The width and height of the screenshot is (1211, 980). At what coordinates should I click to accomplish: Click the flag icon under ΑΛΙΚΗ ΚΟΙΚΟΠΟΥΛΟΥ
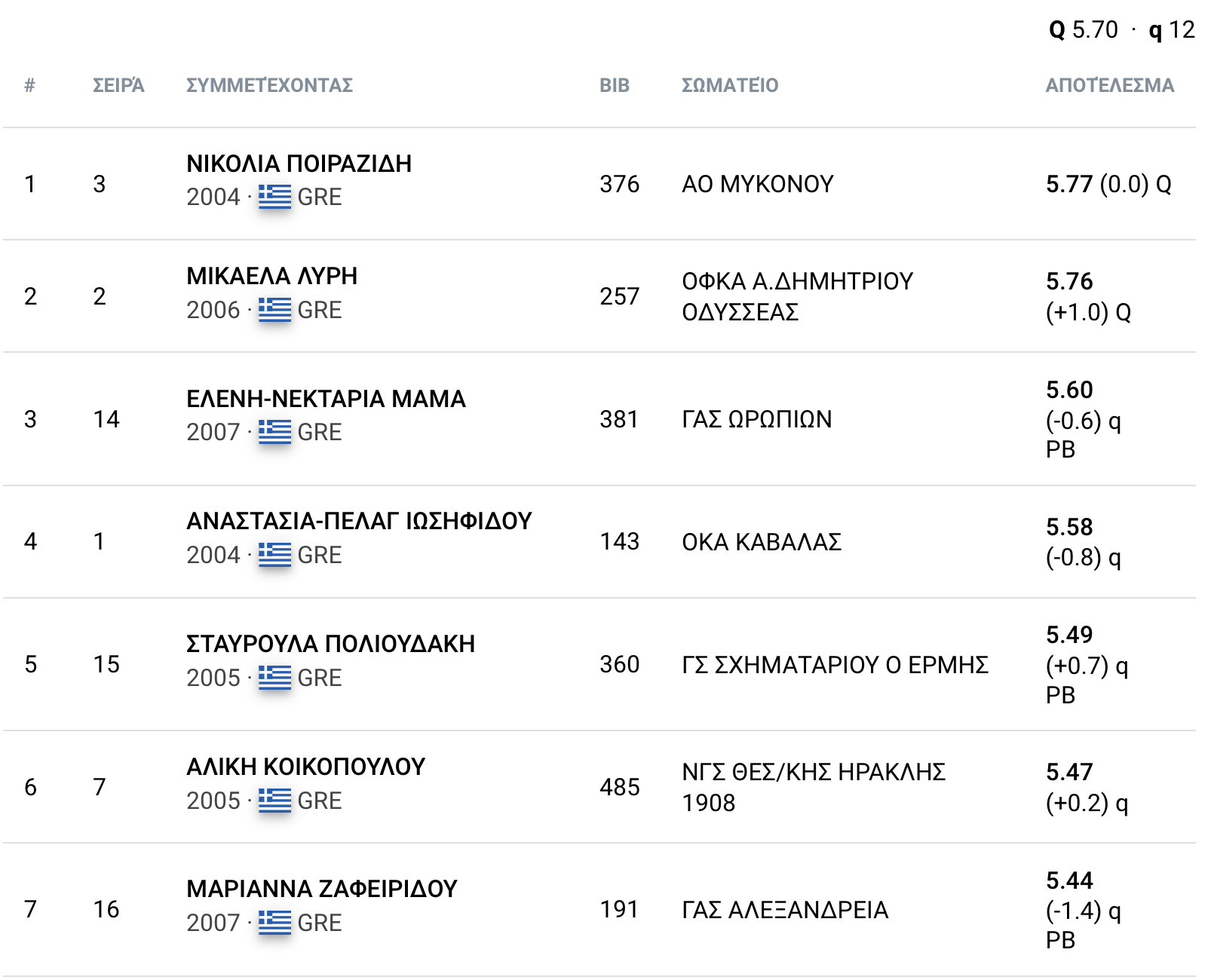click(x=274, y=800)
